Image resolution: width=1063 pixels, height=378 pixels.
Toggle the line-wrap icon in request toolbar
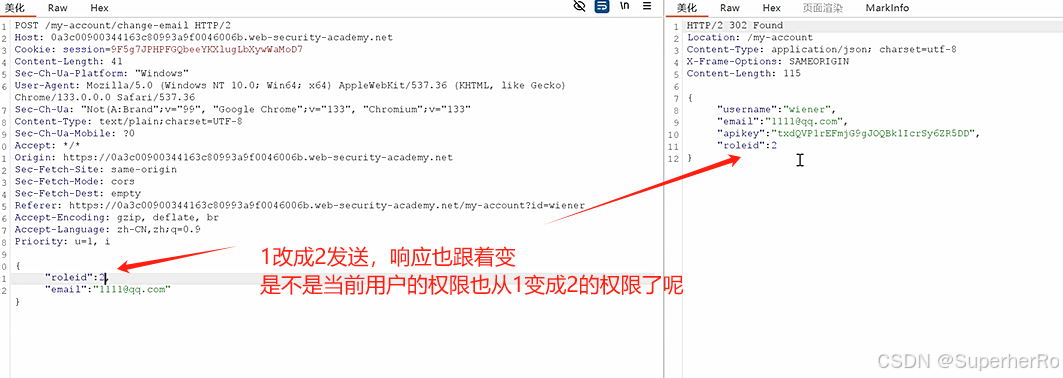click(601, 7)
